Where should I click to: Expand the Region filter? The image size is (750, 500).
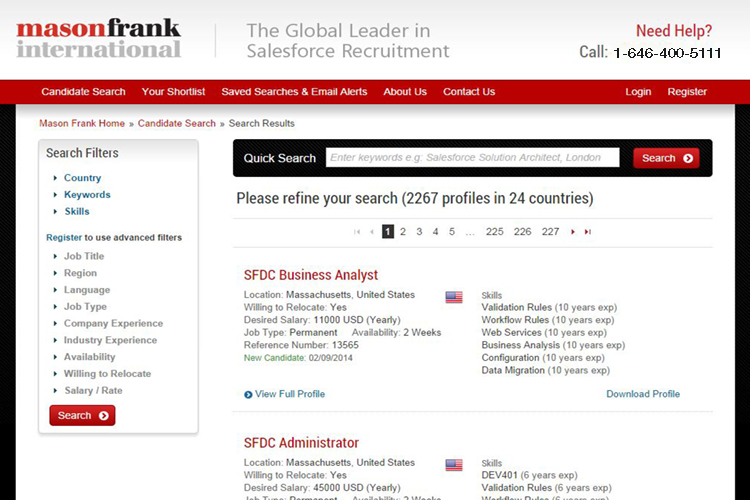coord(80,273)
